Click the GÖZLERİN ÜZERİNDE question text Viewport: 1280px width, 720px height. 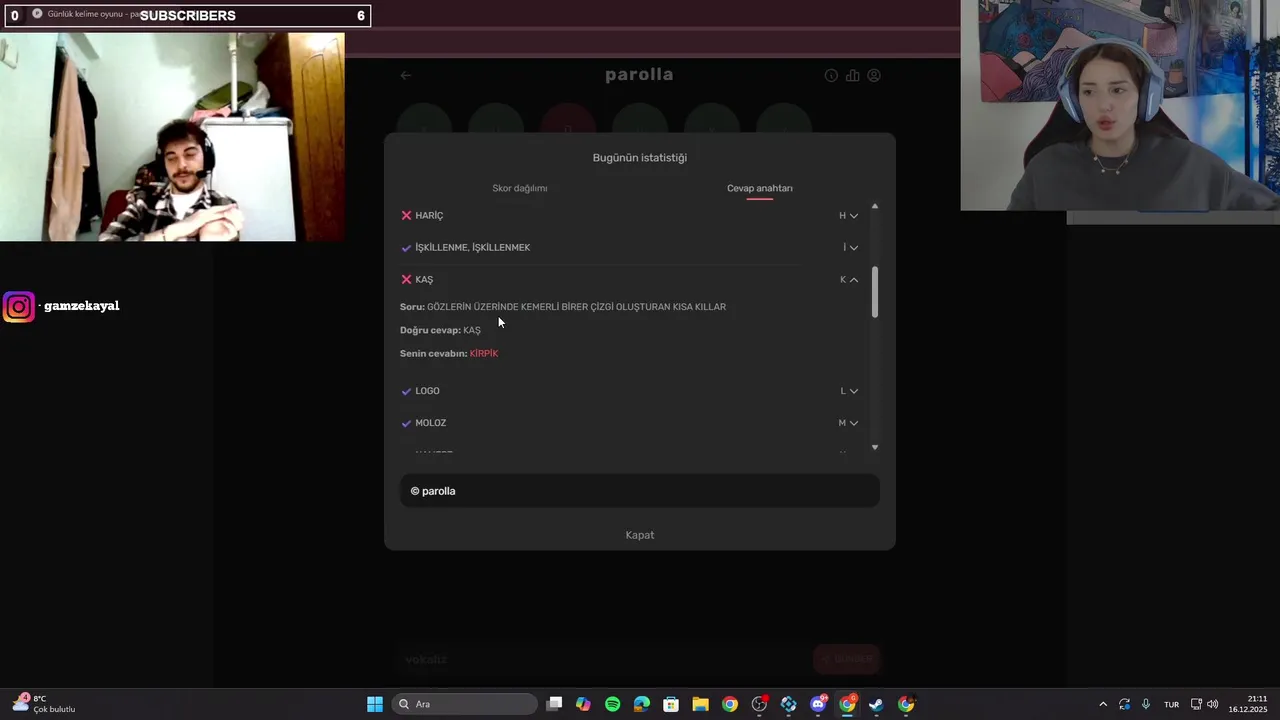click(577, 307)
